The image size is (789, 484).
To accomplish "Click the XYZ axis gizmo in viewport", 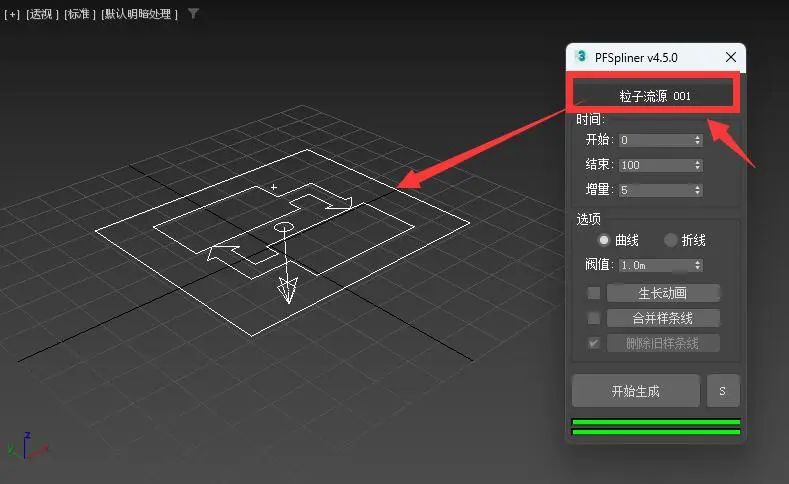I will tap(28, 445).
